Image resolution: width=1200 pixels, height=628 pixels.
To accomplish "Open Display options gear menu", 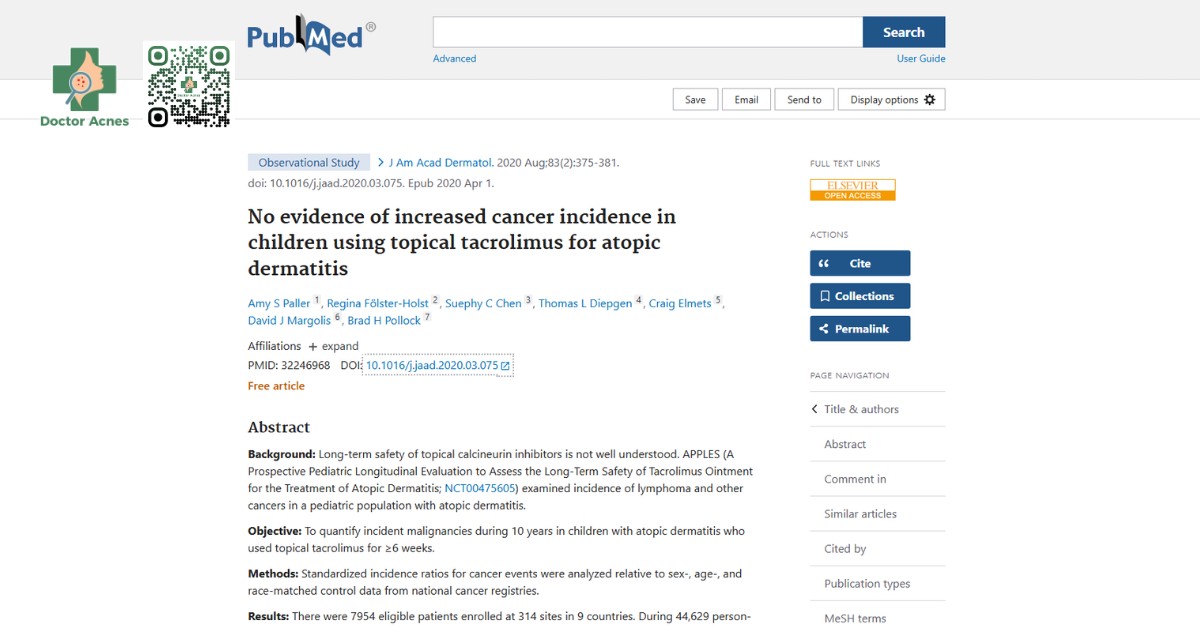I will tap(891, 100).
